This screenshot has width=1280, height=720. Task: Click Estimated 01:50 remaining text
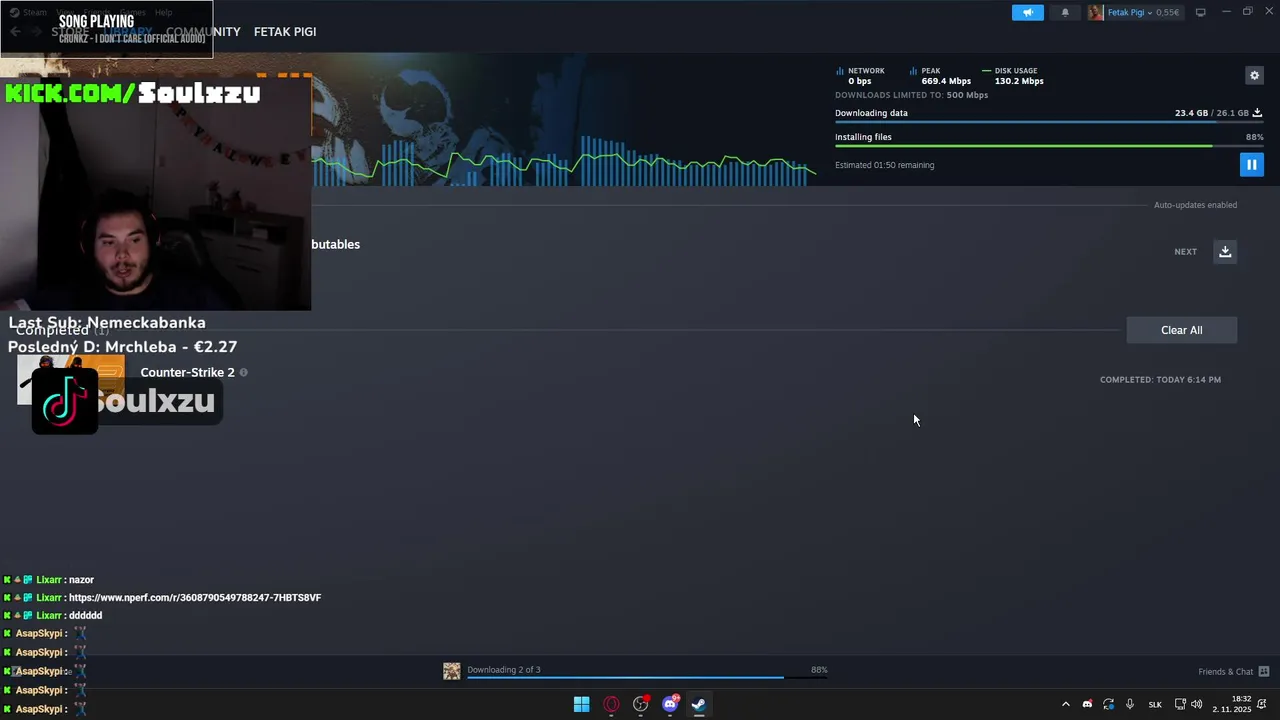[884, 165]
